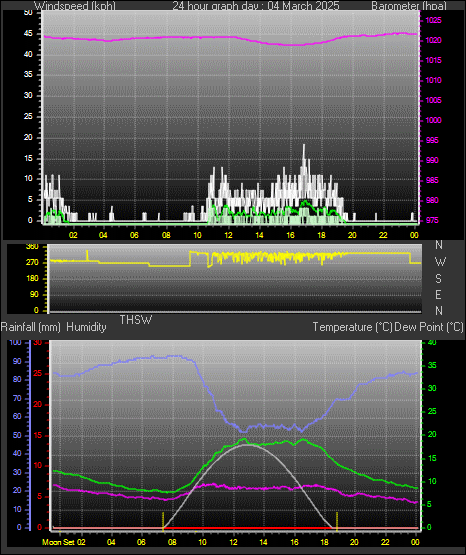Click the 'E' compass label
The height and width of the screenshot is (555, 466).
[438, 294]
